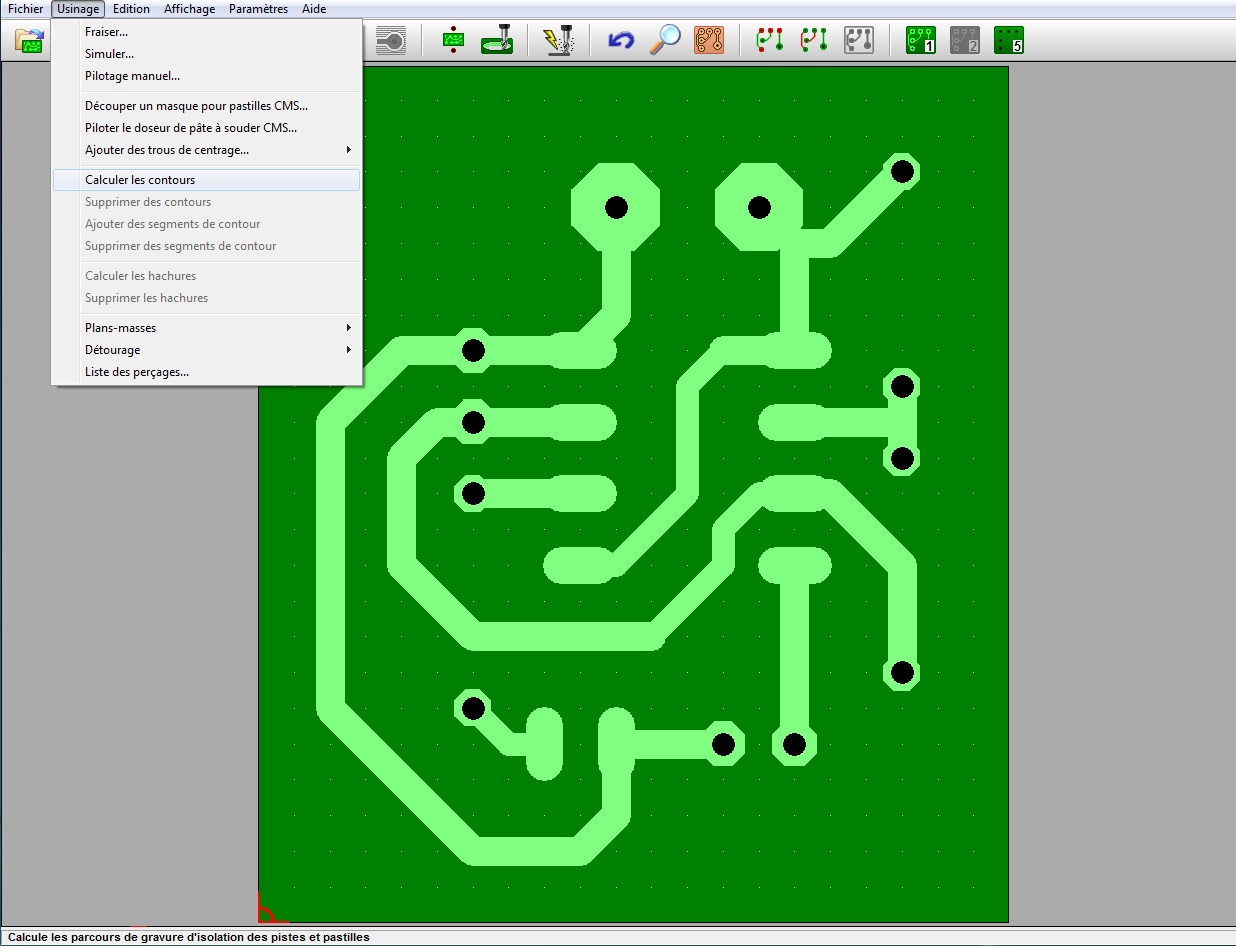Click the large octagonal pad at top center

pos(615,207)
